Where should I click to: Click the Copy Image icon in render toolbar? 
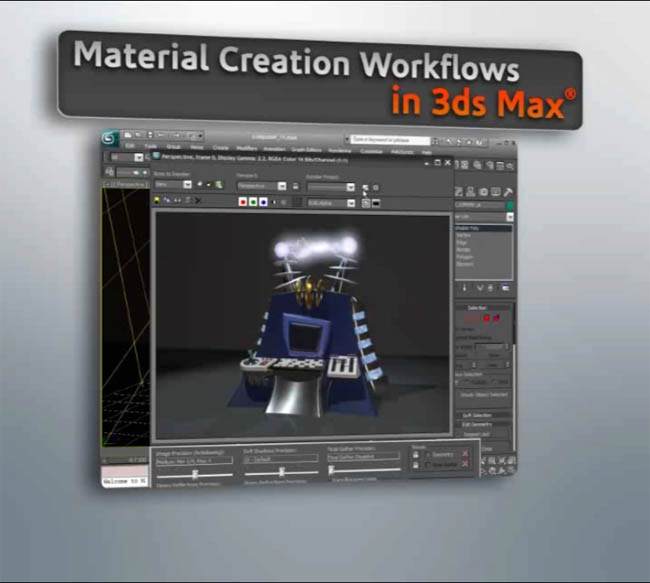pyautogui.click(x=167, y=200)
